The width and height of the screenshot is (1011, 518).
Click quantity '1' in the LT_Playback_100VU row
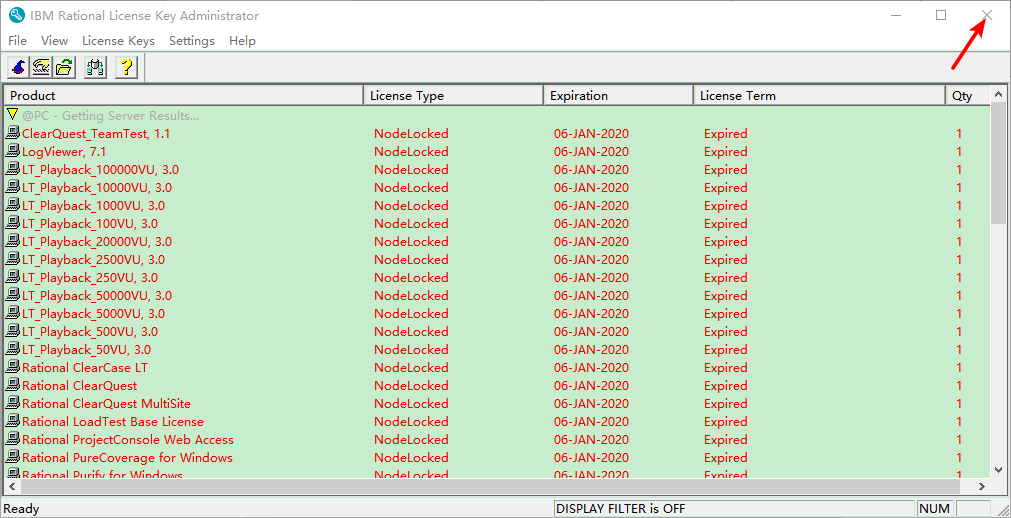click(959, 224)
